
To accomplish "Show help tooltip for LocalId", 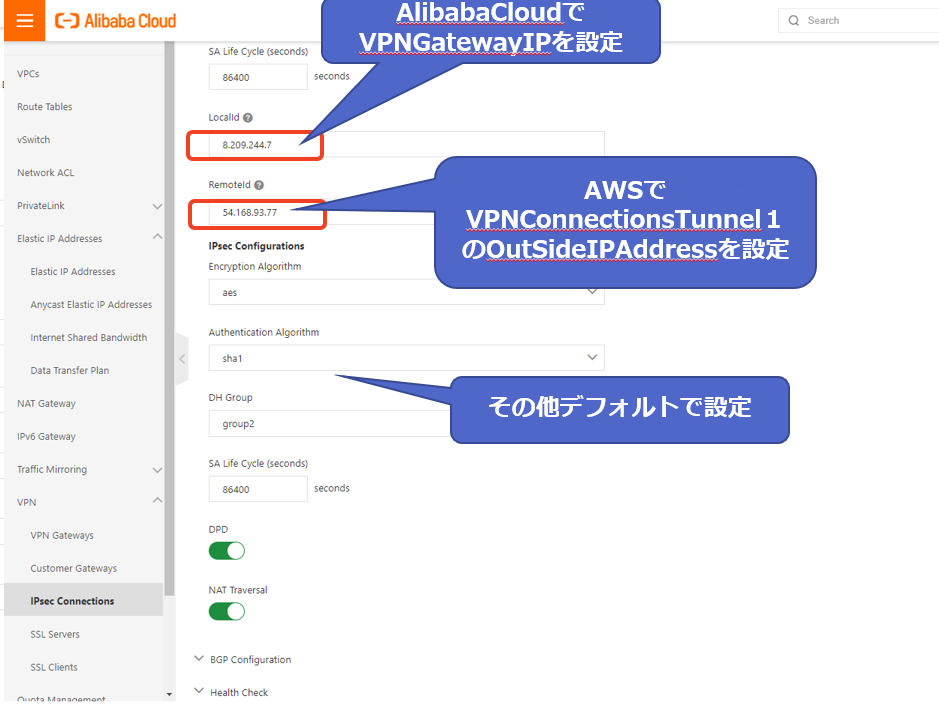I will click(248, 118).
